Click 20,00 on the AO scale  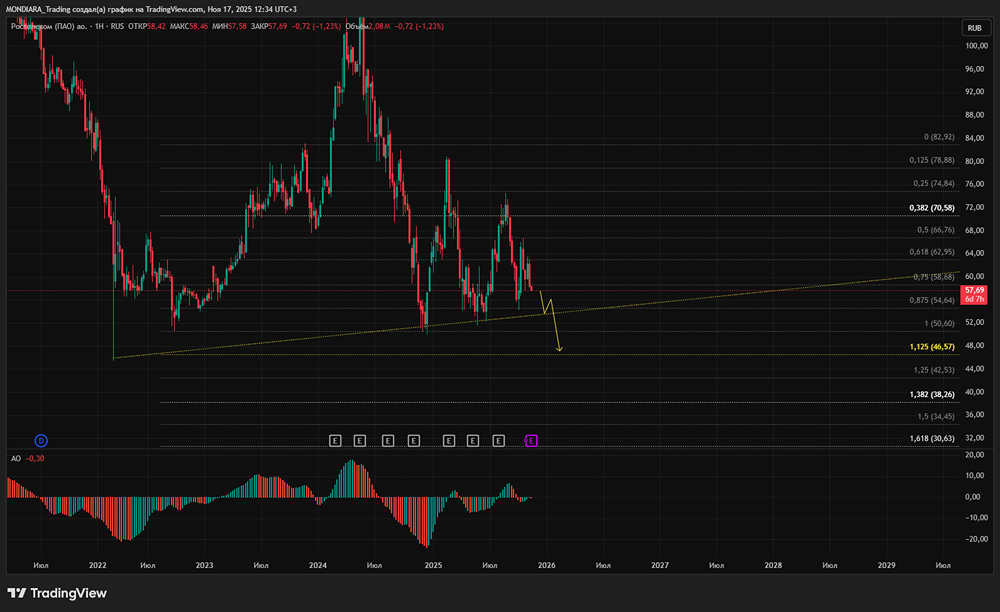(974, 455)
